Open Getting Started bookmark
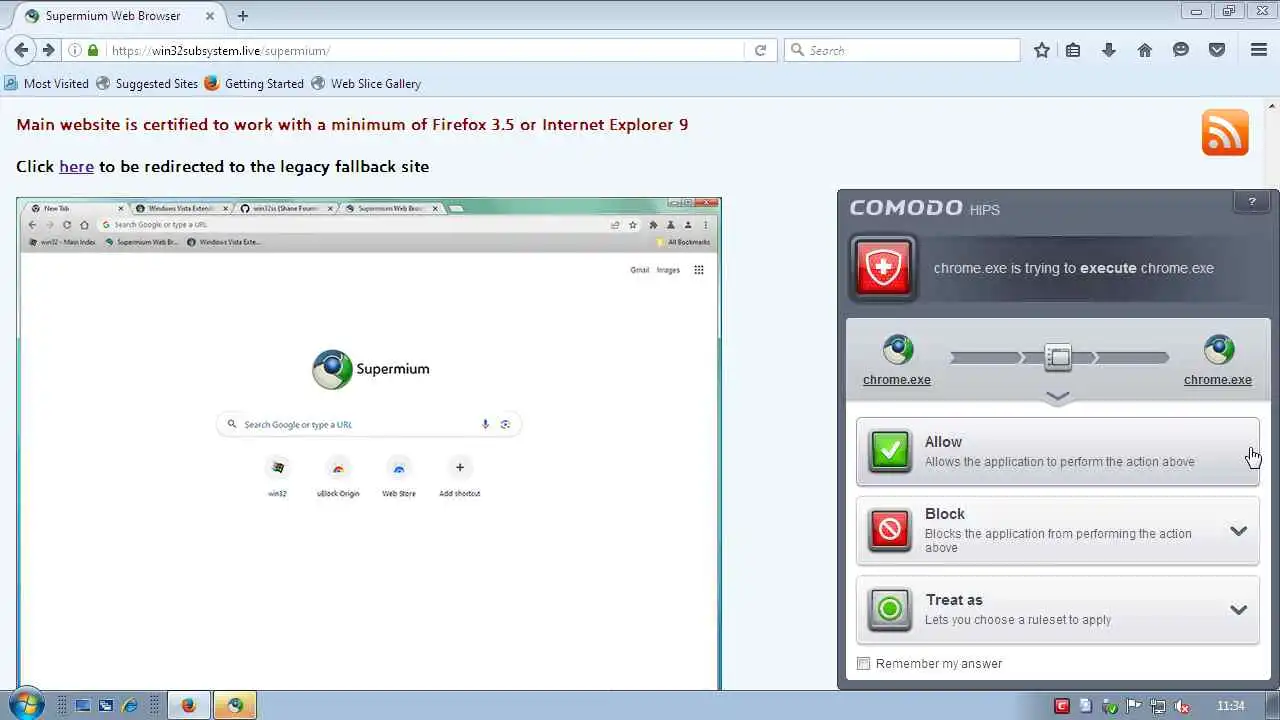Viewport: 1280px width, 720px height. (254, 84)
